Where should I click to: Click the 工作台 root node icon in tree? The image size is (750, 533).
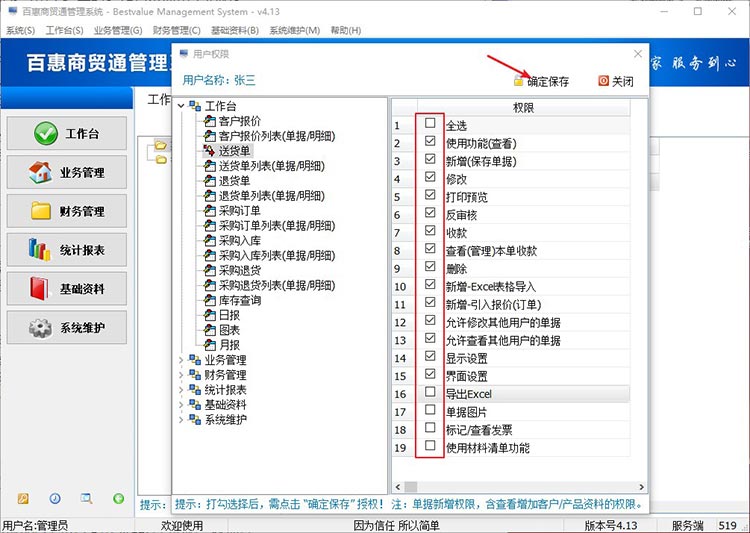pyautogui.click(x=195, y=106)
